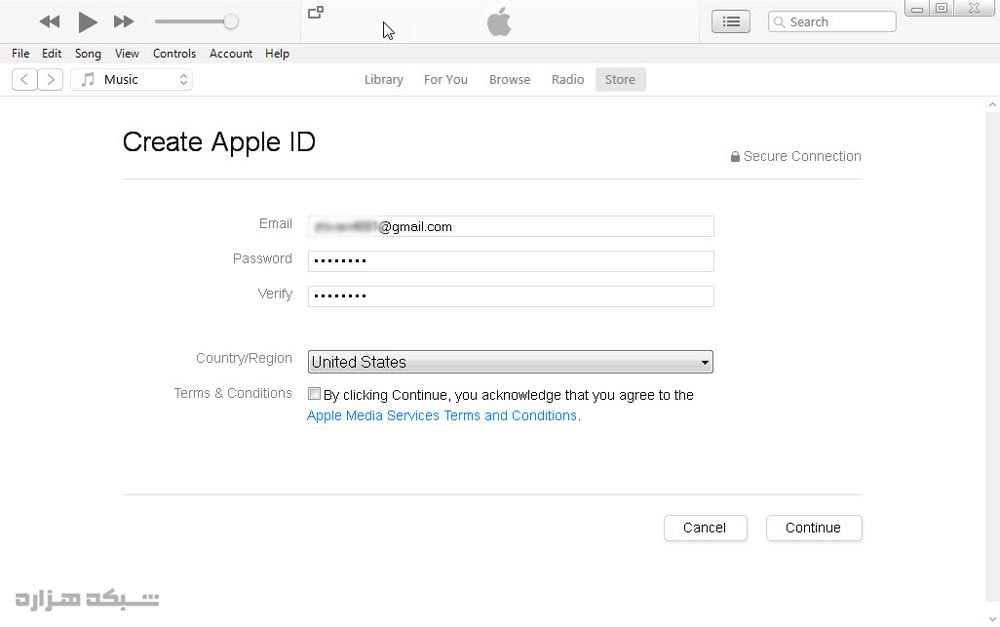Adjust the volume slider knob
Viewport: 1000px width, 627px height.
pyautogui.click(x=231, y=22)
